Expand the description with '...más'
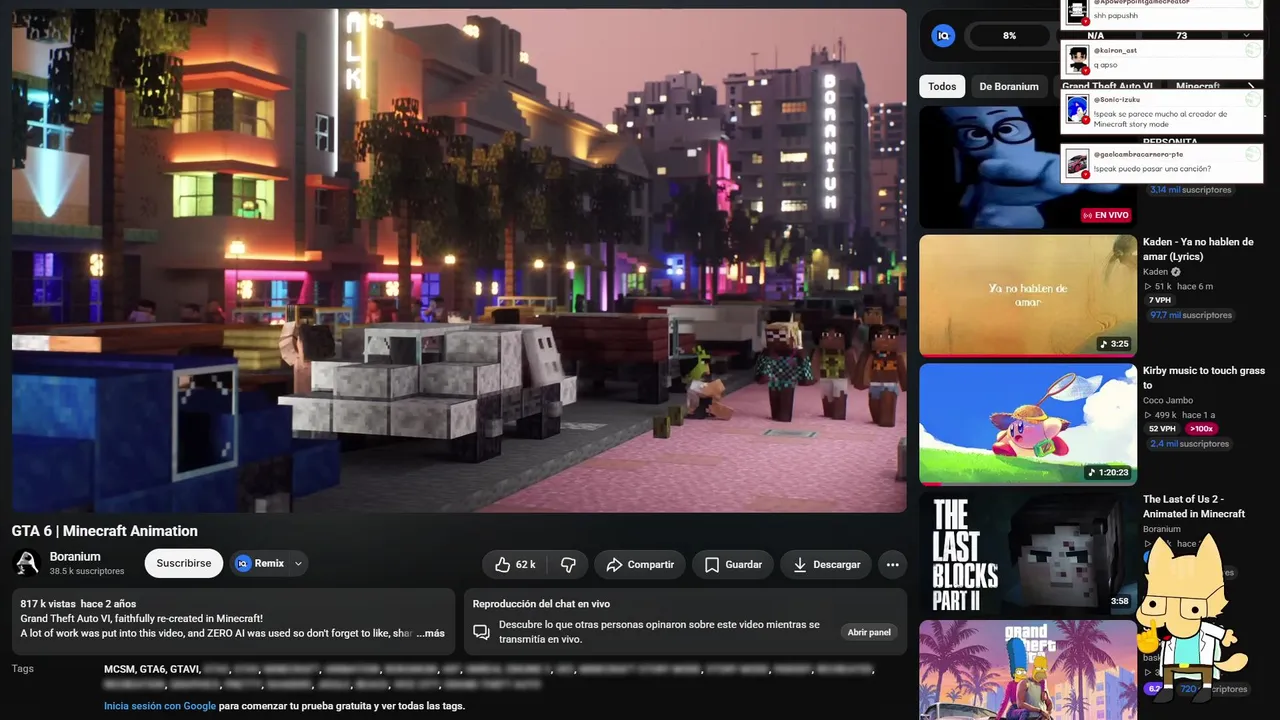This screenshot has width=1280, height=720. (430, 633)
